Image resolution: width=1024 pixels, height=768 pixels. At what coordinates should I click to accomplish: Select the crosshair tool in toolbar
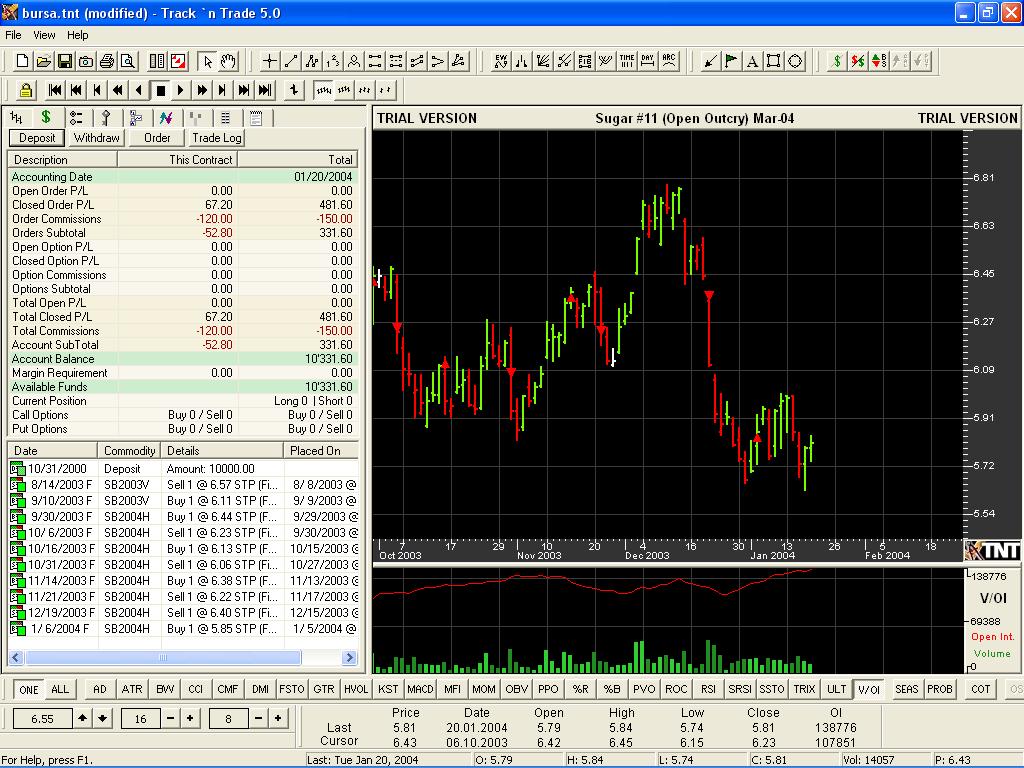pos(269,61)
